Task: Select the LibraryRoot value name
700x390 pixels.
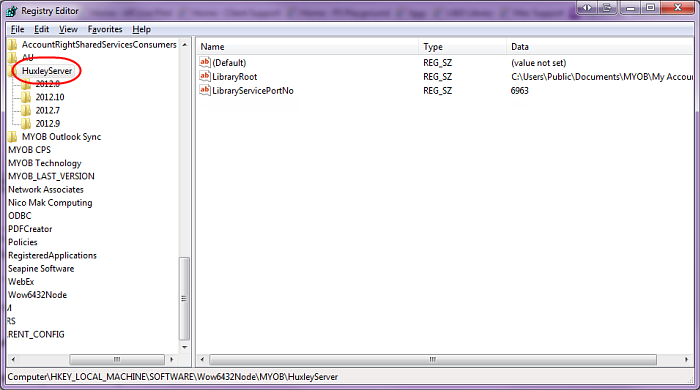Action: [x=235, y=77]
